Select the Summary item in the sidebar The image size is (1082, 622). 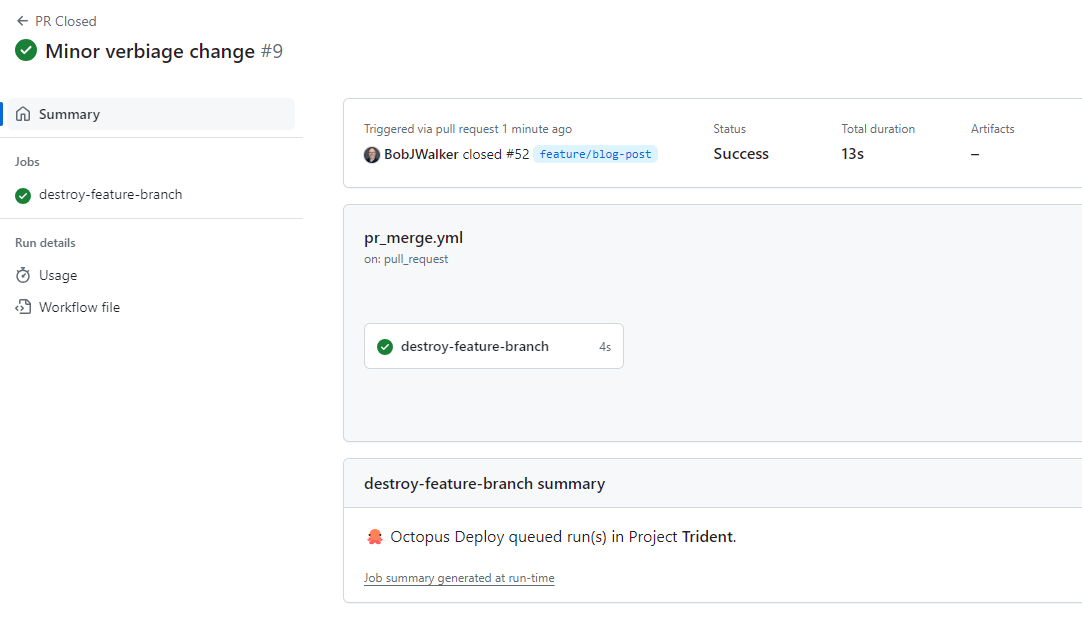point(70,114)
